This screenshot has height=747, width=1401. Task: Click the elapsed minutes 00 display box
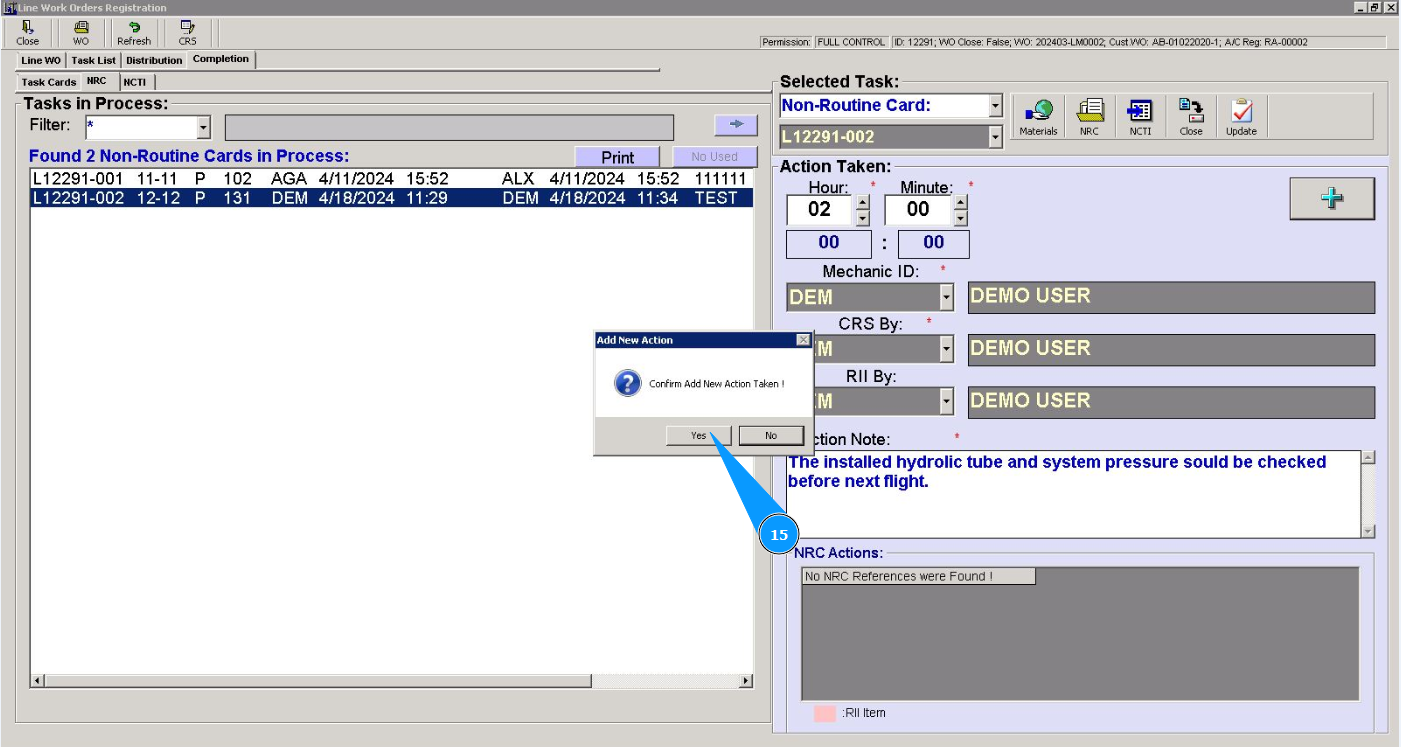point(934,243)
